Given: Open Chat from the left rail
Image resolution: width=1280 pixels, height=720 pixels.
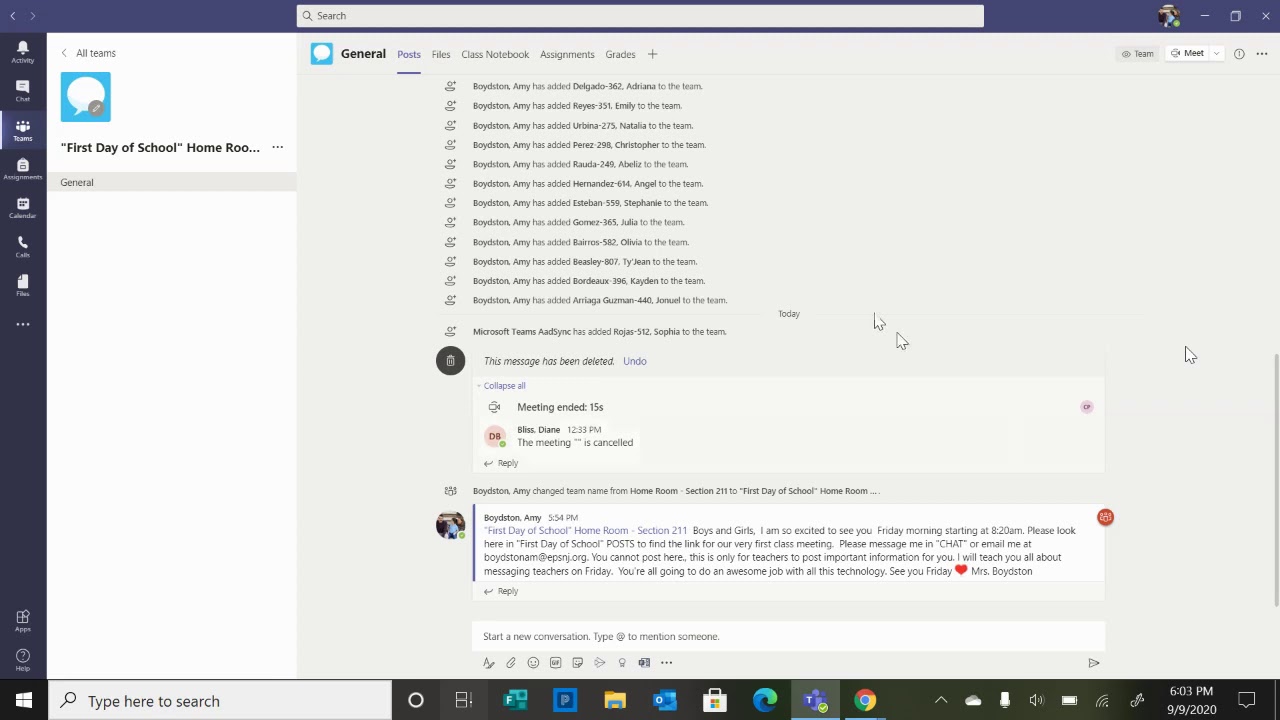Looking at the screenshot, I should tap(22, 91).
